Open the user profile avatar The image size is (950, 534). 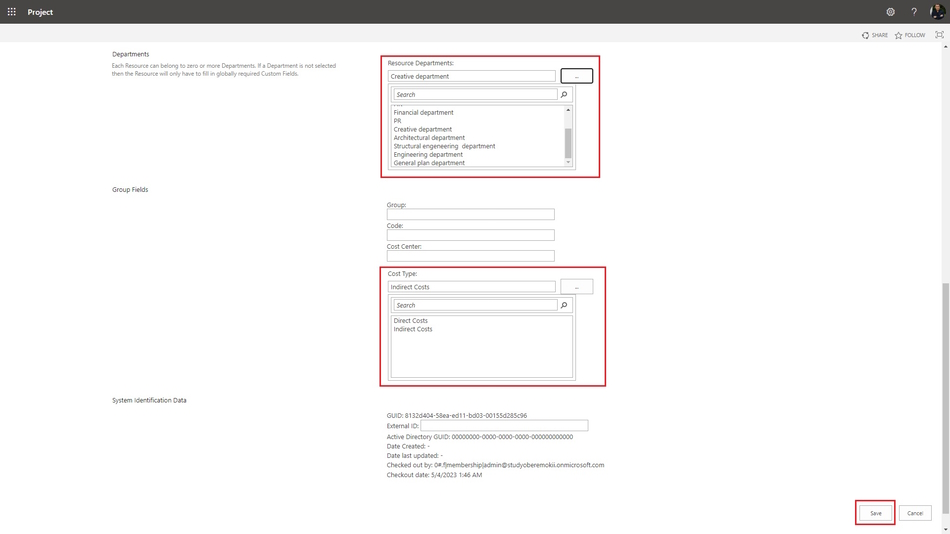[937, 12]
